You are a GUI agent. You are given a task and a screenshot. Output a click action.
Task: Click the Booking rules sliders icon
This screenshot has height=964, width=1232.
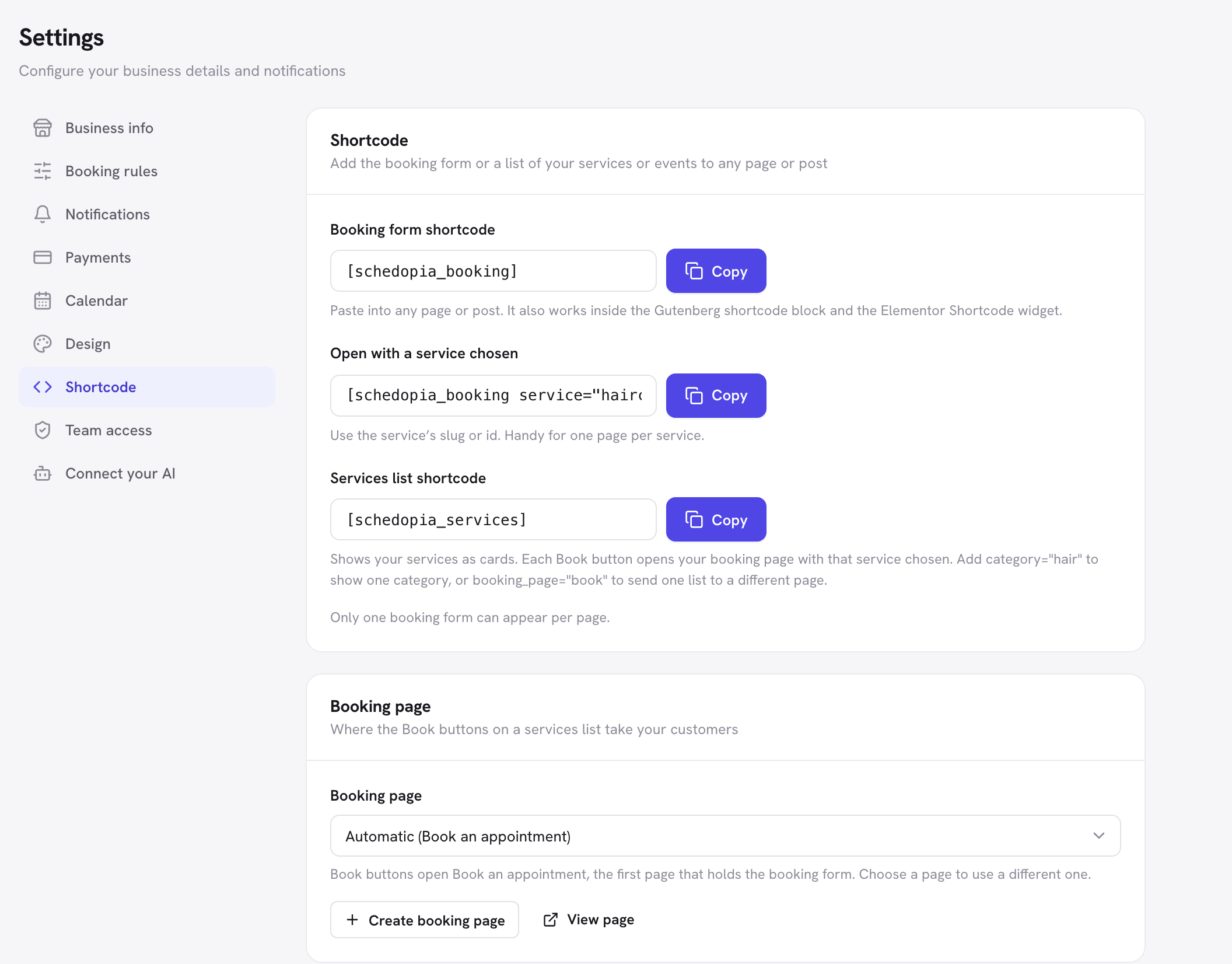click(43, 171)
